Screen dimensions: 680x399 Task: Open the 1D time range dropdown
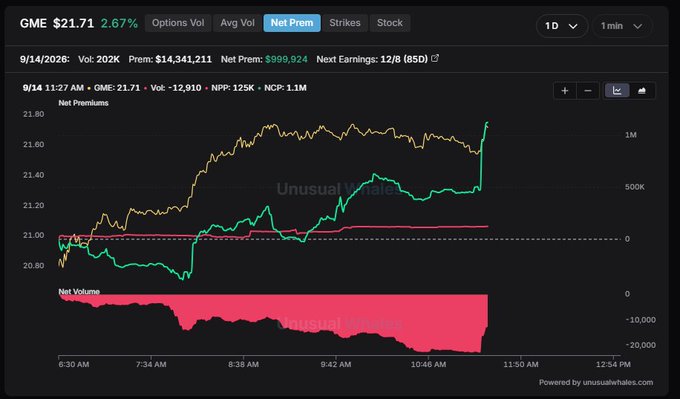coord(562,26)
